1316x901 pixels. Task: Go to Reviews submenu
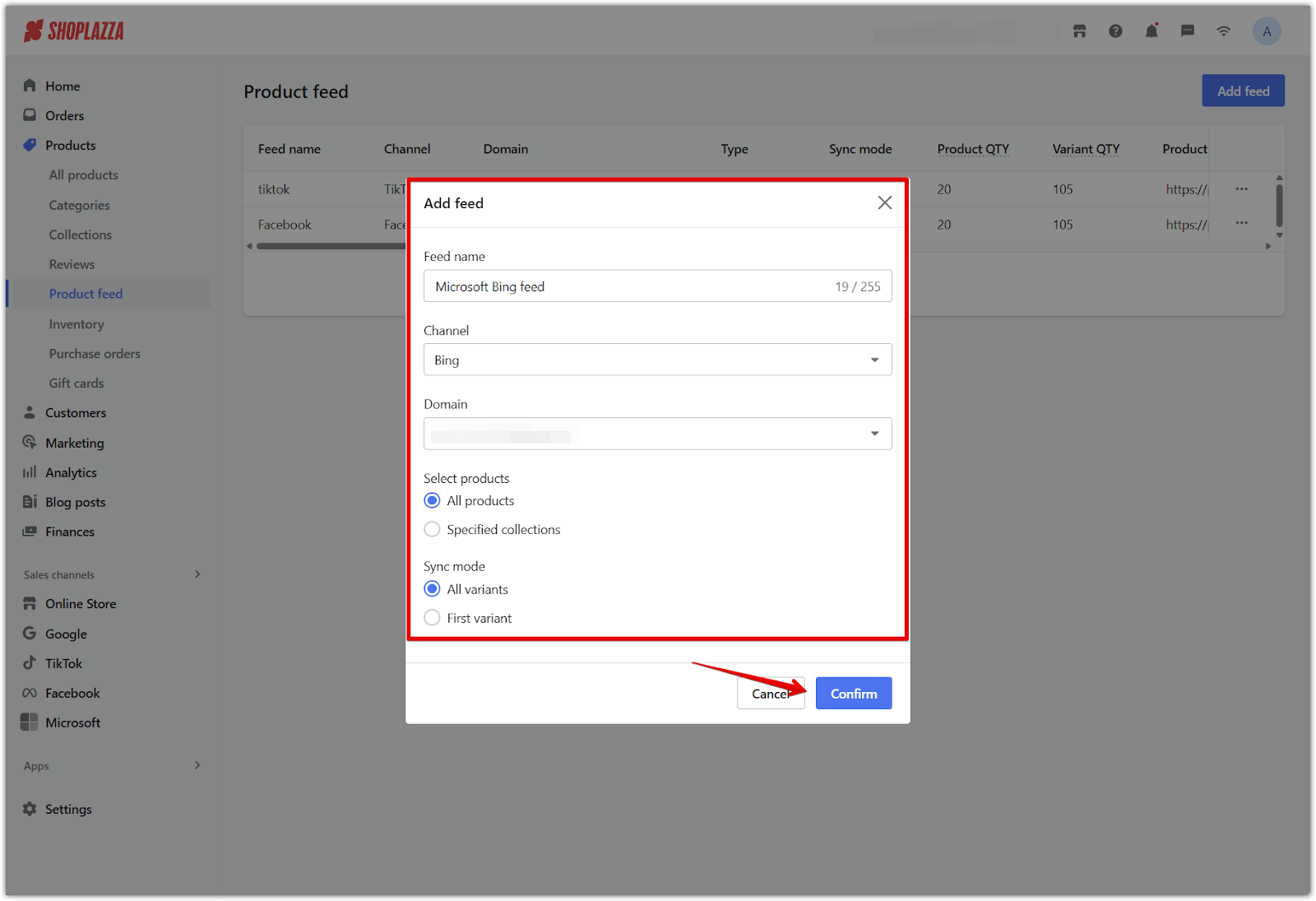[72, 264]
